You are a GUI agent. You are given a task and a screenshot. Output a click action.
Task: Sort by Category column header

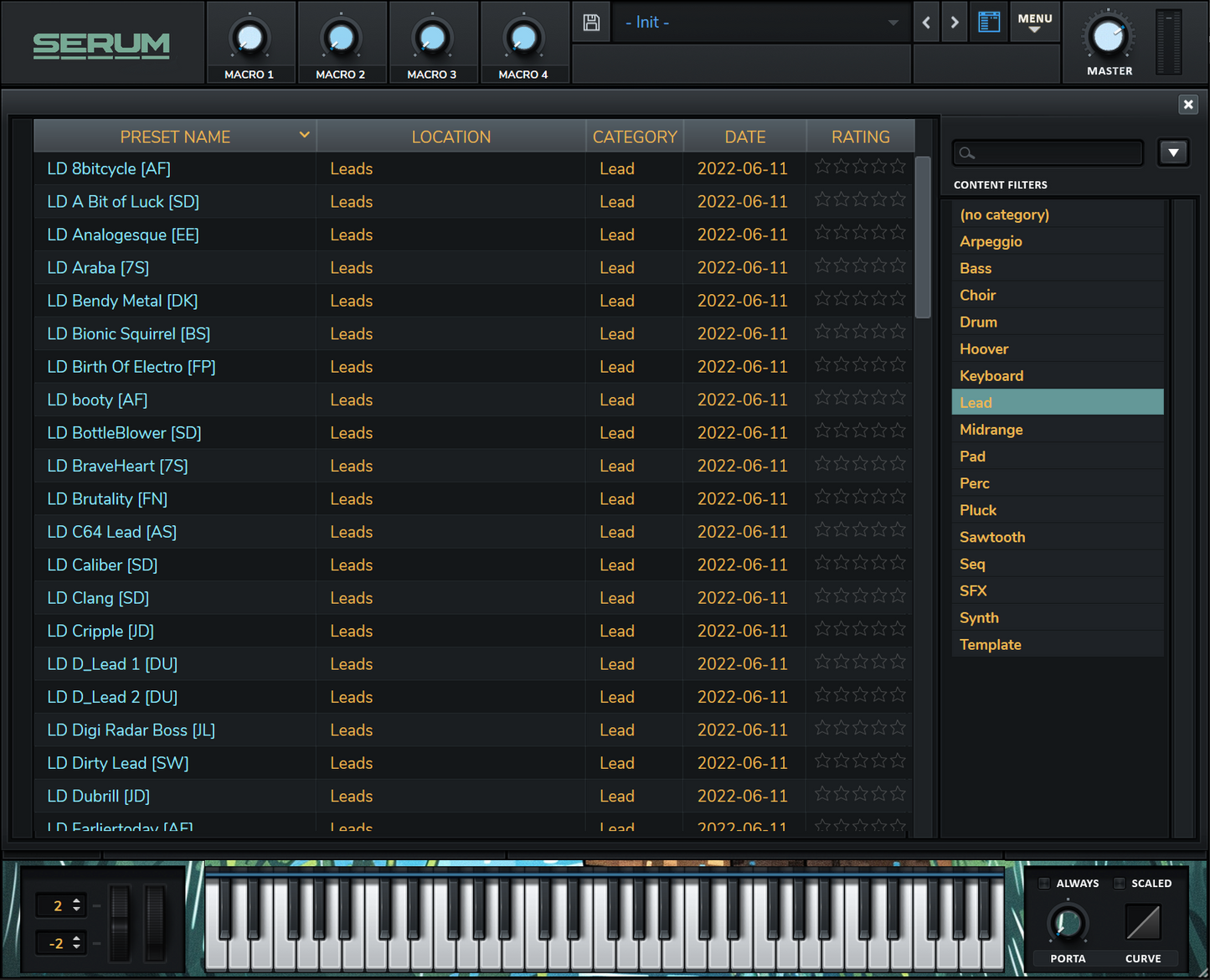tap(635, 137)
